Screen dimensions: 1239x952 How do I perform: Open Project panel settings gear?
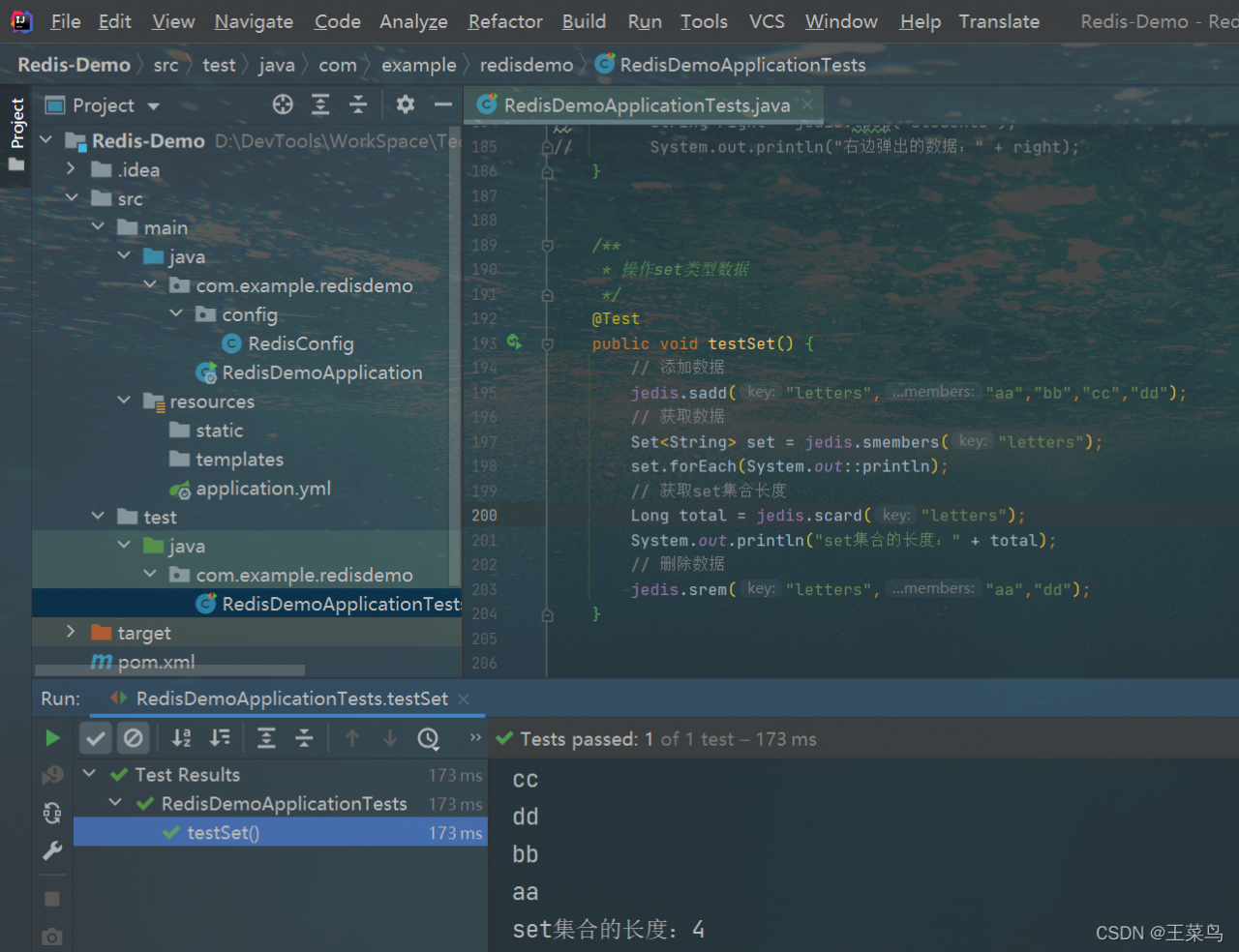click(x=406, y=104)
